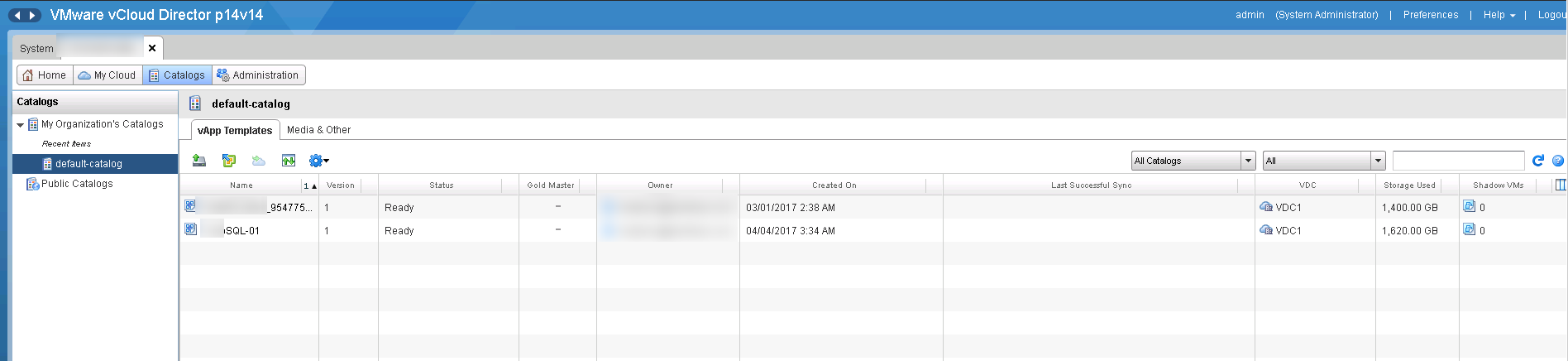Click the 03/01/2017 2:38 AM date cell
Screen dimensions: 1568x361
[791, 208]
